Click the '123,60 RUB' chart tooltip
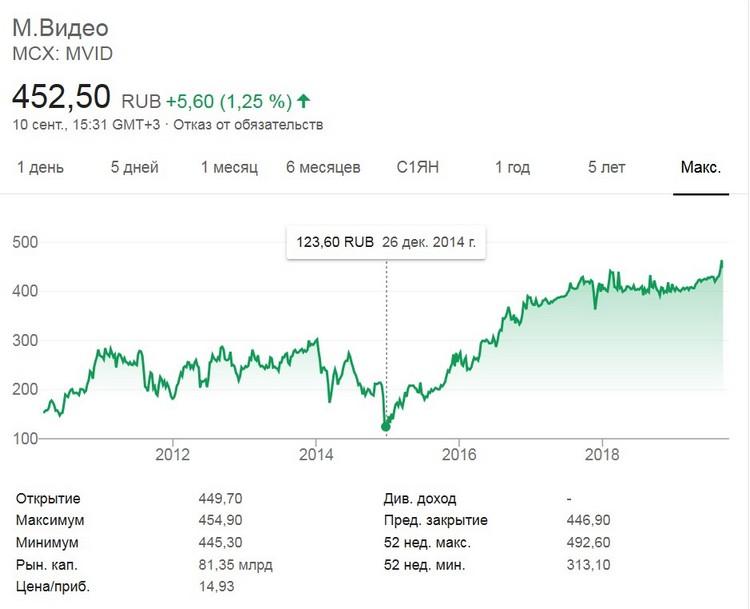The height and width of the screenshot is (609, 750). coord(386,242)
